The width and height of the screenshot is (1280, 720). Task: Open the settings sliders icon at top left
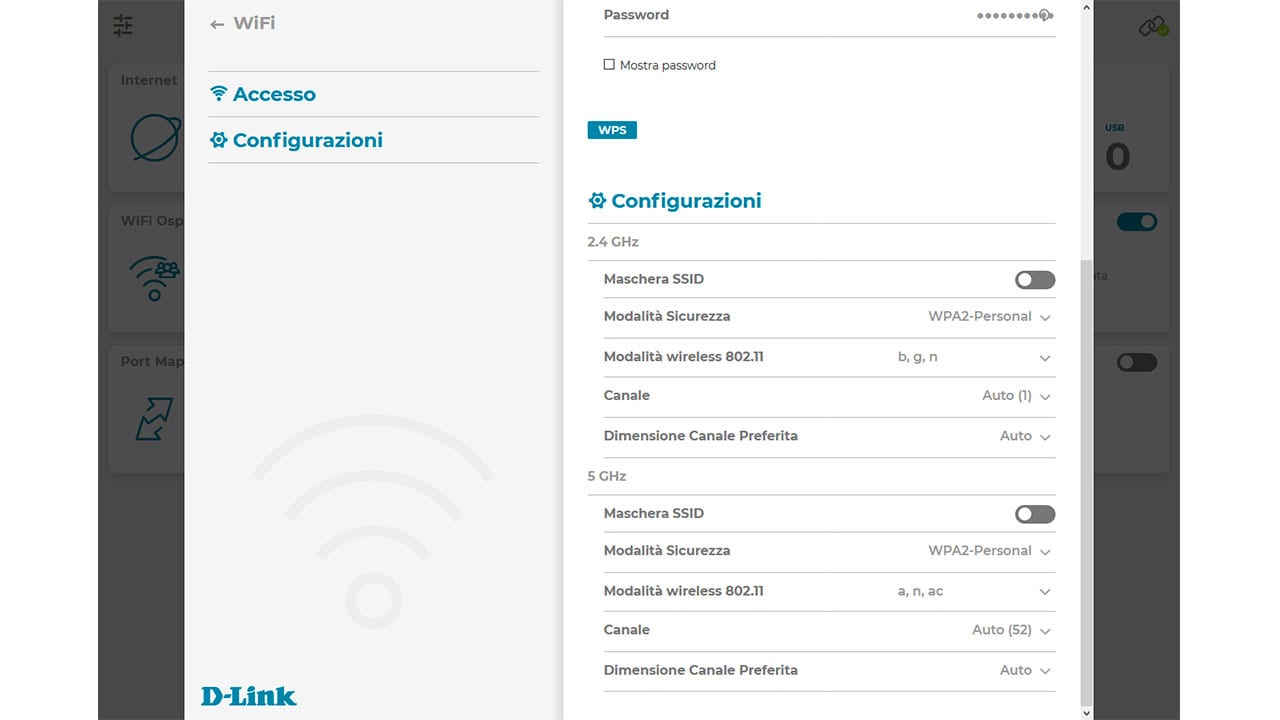coord(123,25)
